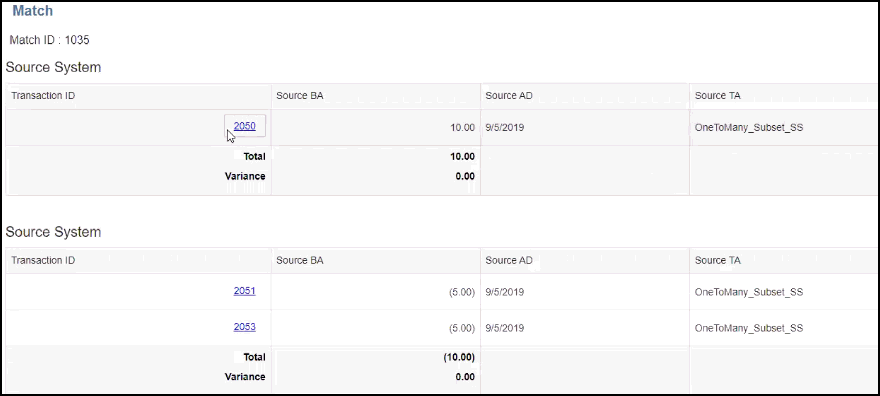Open transaction 2050 link
This screenshot has width=880, height=396.
(245, 126)
